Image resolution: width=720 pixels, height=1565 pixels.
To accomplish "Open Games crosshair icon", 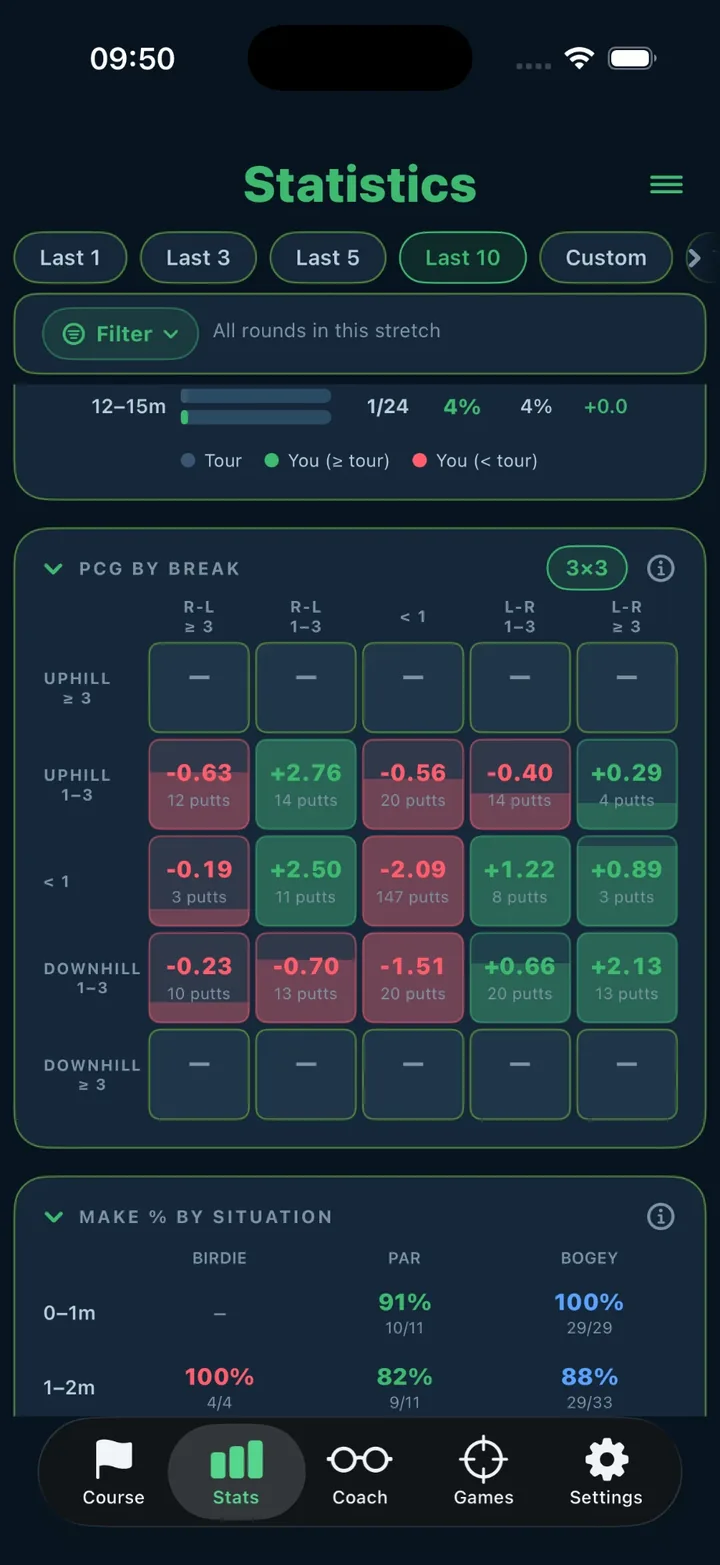I will 483,1460.
